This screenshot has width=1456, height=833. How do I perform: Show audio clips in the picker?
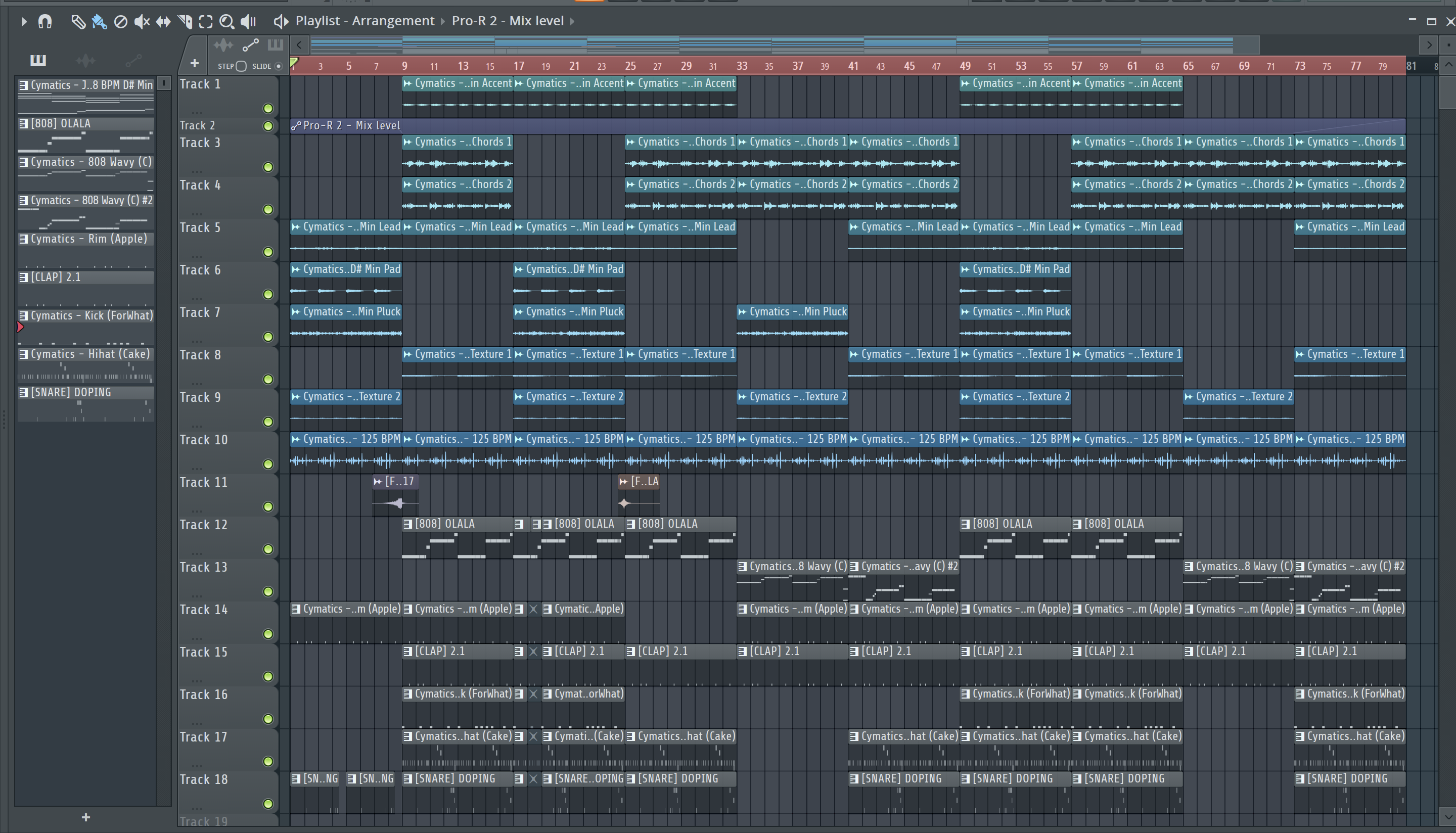(x=86, y=60)
